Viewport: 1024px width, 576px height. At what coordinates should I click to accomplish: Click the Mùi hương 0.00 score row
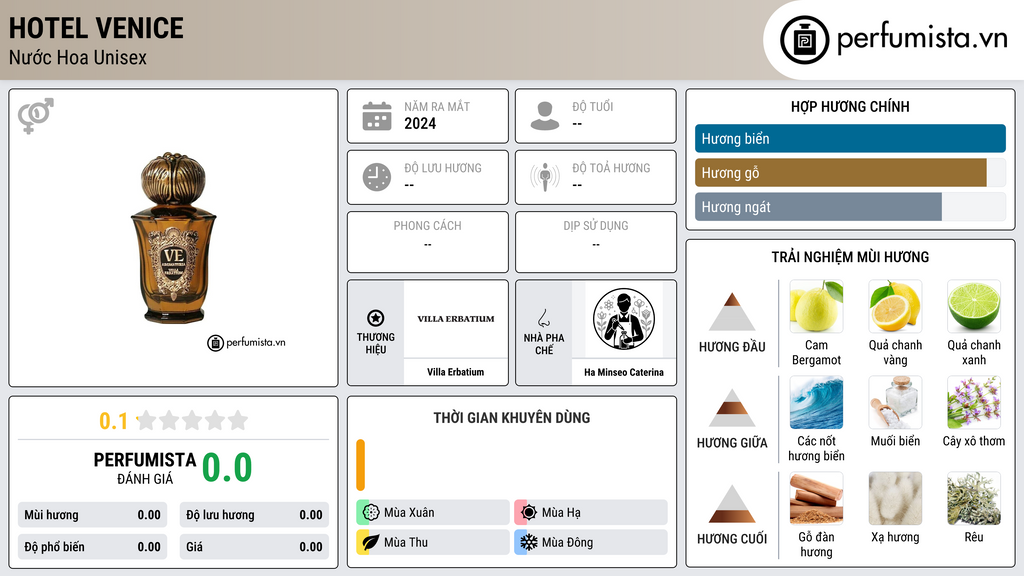click(93, 515)
